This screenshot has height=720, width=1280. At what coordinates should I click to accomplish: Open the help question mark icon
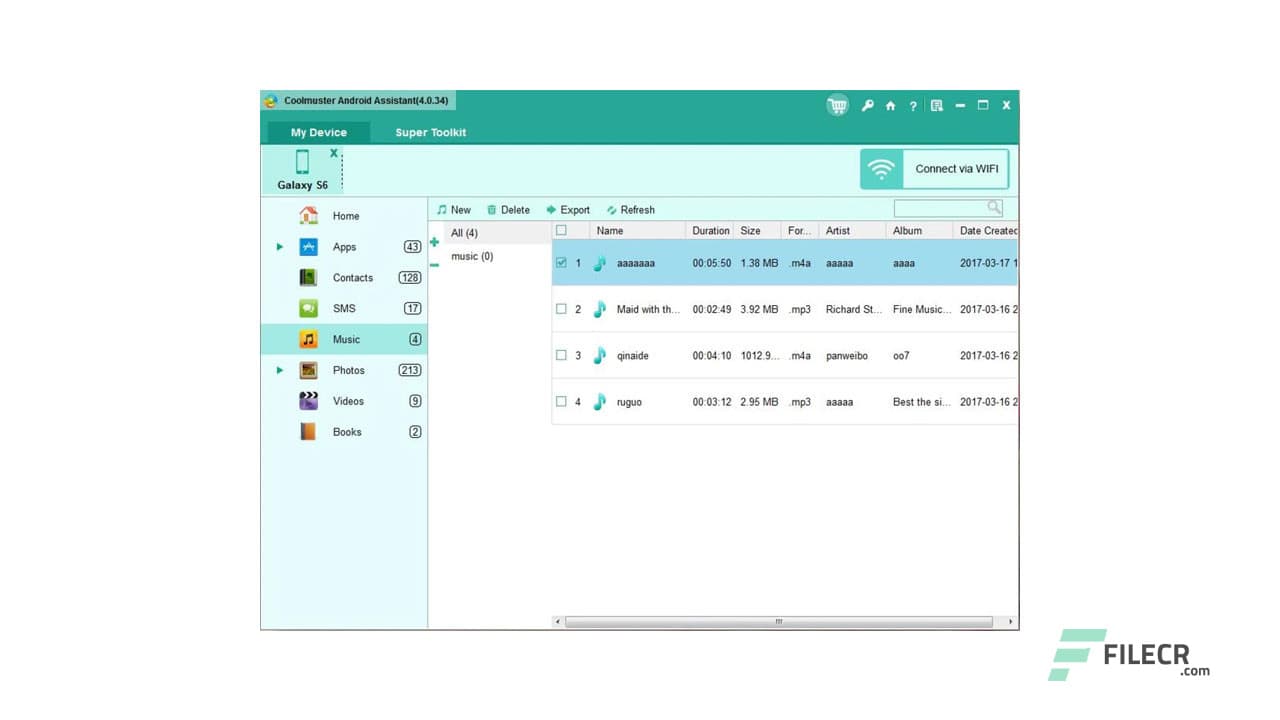(x=913, y=105)
